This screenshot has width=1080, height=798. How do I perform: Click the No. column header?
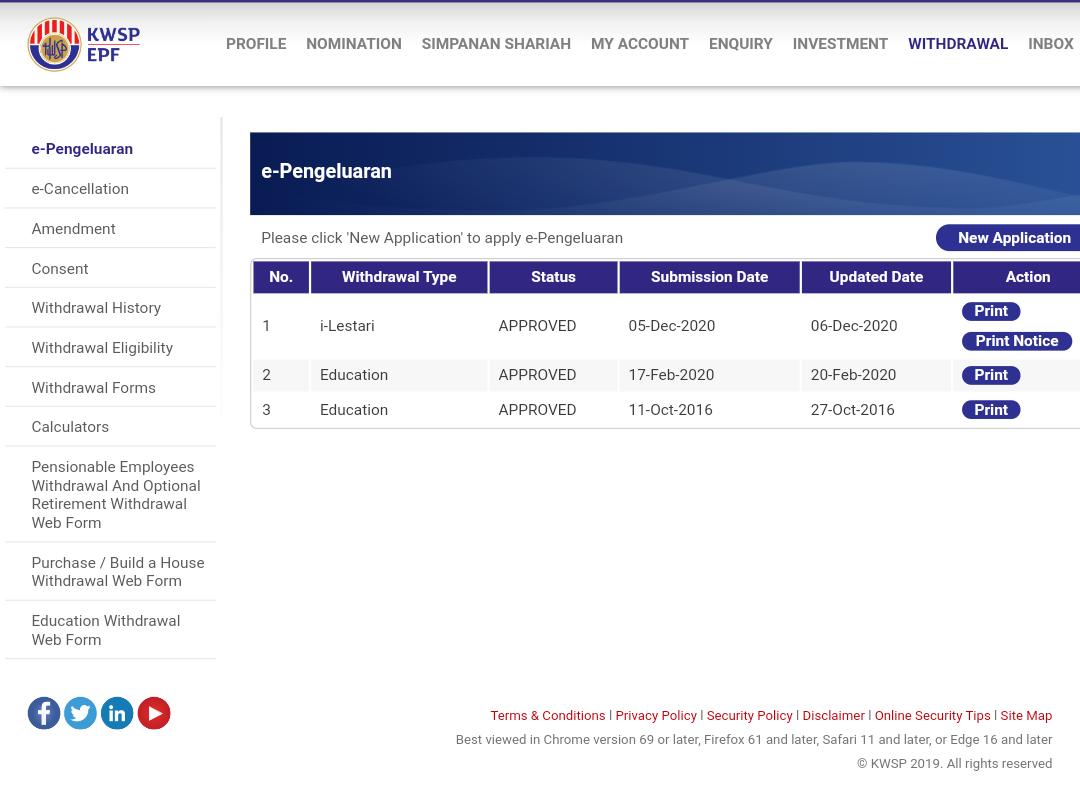(280, 277)
